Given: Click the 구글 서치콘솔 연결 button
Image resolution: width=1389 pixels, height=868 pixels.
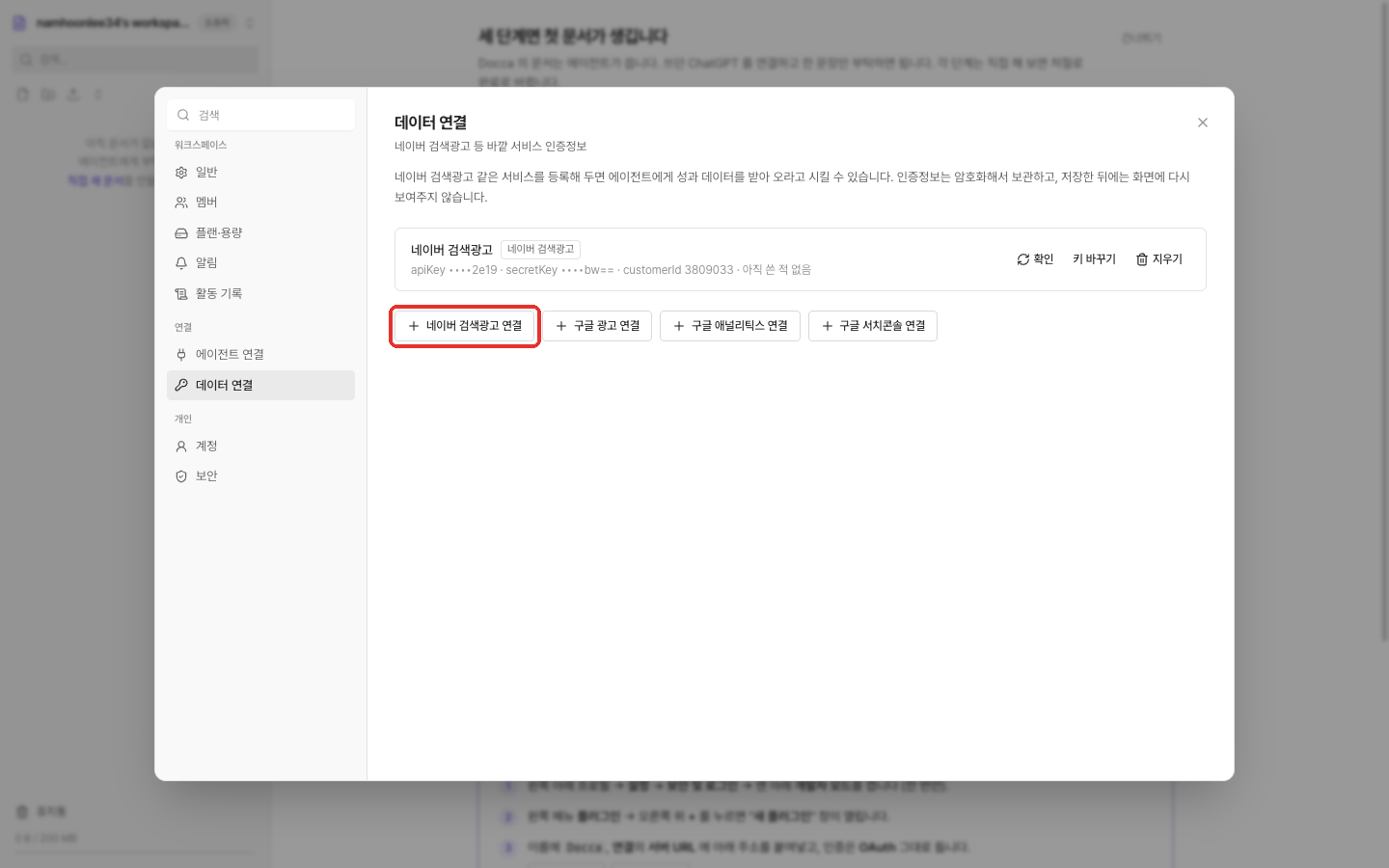Looking at the screenshot, I should [x=873, y=326].
